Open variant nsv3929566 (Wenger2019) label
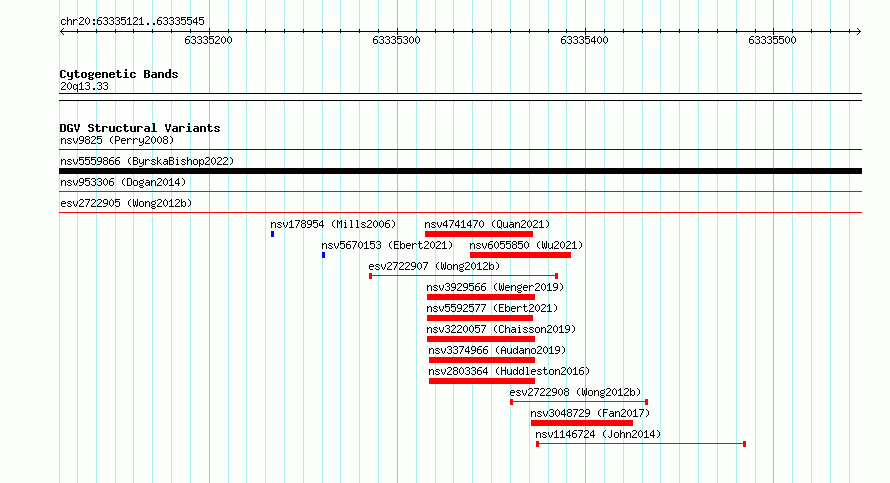890x483 pixels. click(x=496, y=287)
